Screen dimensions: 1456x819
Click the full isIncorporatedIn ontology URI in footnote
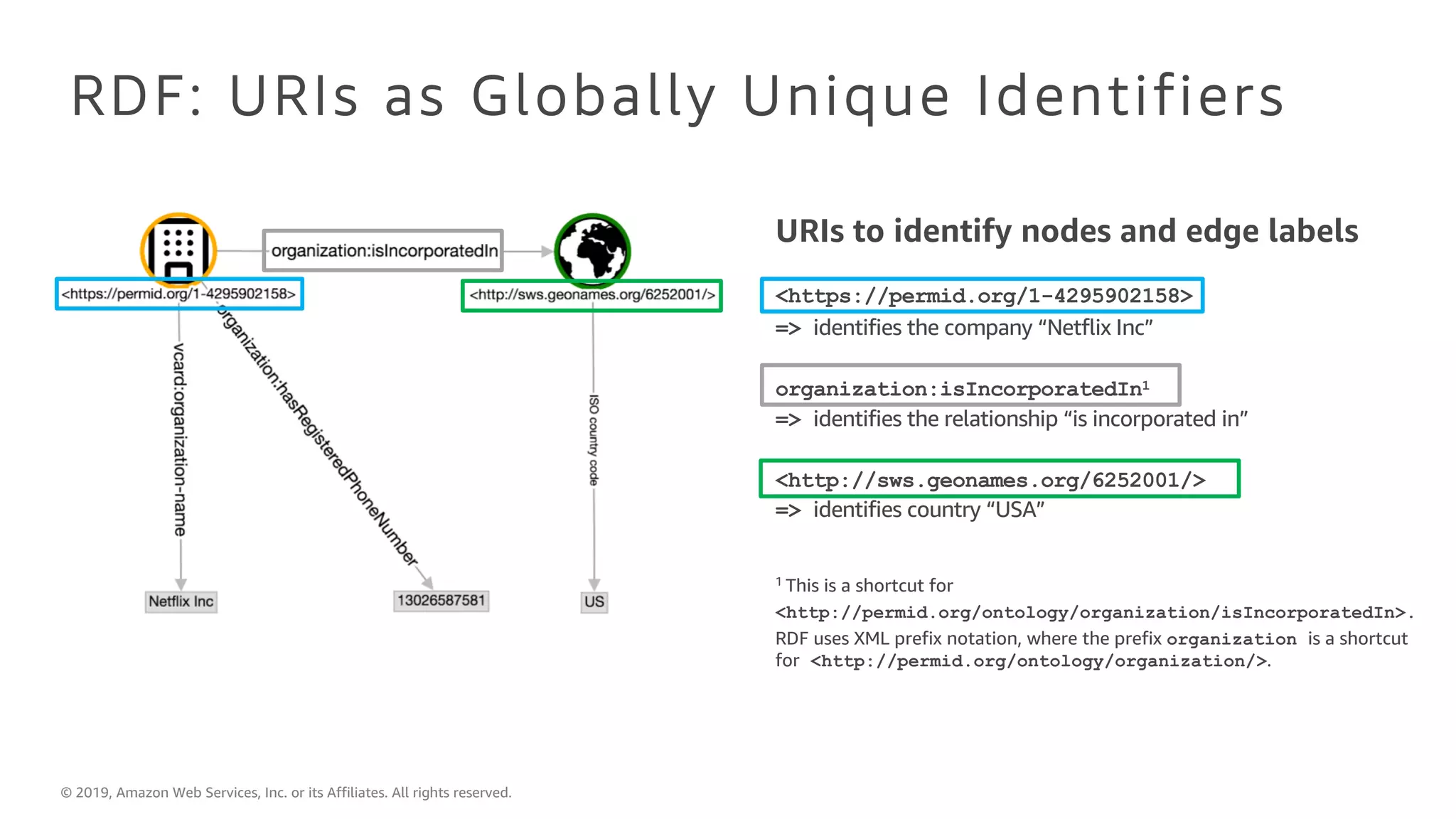coord(1091,612)
